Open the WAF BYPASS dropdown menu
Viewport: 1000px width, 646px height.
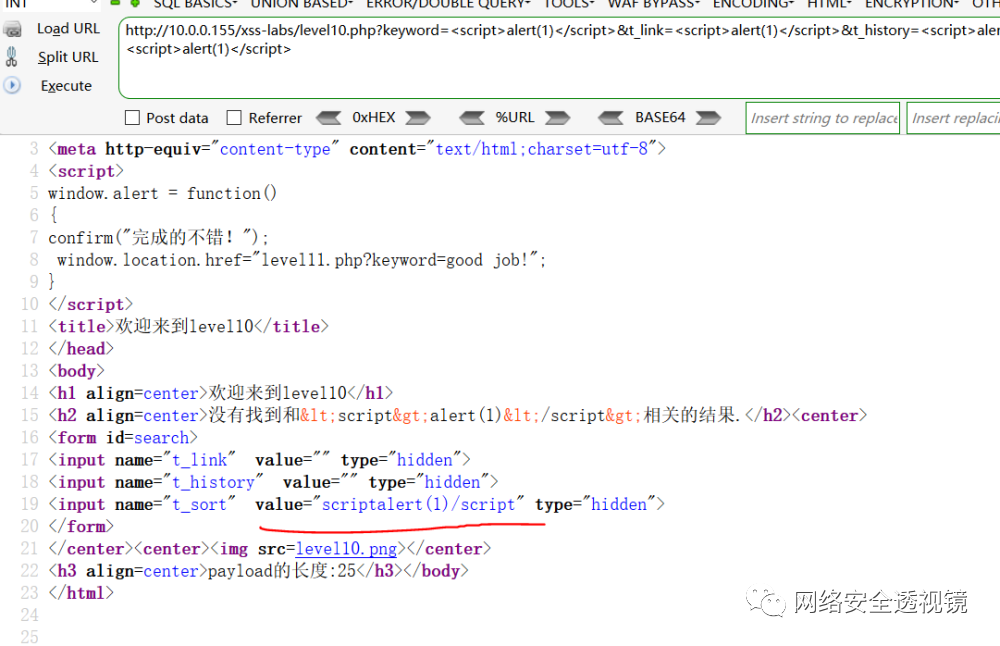pos(654,4)
